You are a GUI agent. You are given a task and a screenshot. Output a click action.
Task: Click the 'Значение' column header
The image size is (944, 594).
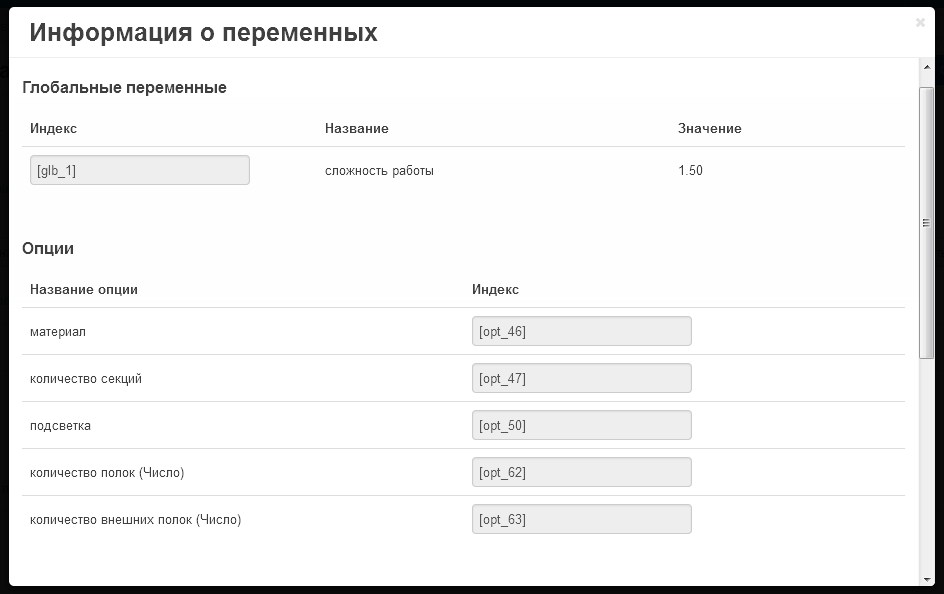[710, 128]
